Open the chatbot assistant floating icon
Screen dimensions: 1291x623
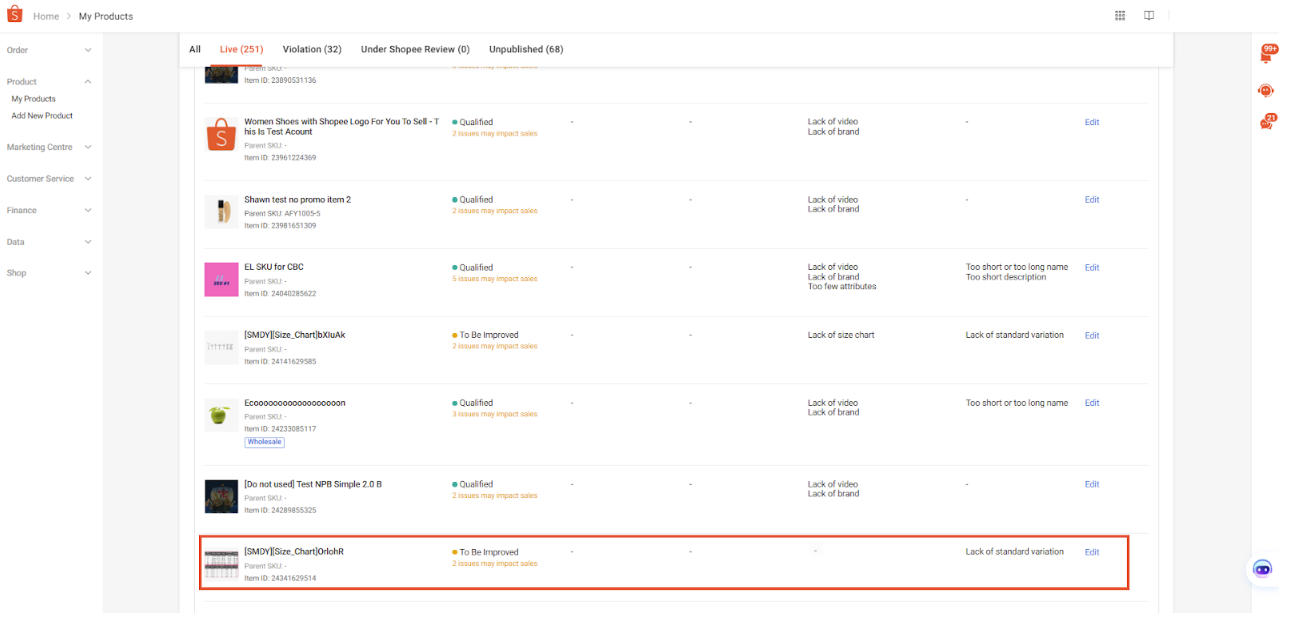[1262, 569]
